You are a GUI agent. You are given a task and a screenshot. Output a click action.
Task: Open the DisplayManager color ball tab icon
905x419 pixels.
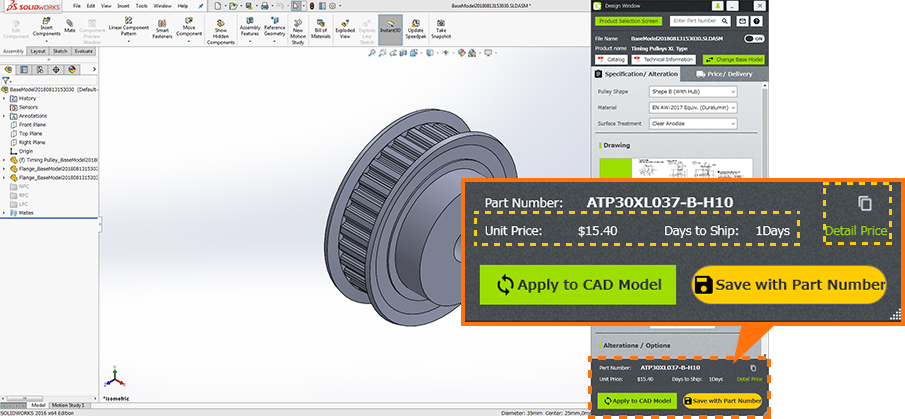(x=72, y=69)
